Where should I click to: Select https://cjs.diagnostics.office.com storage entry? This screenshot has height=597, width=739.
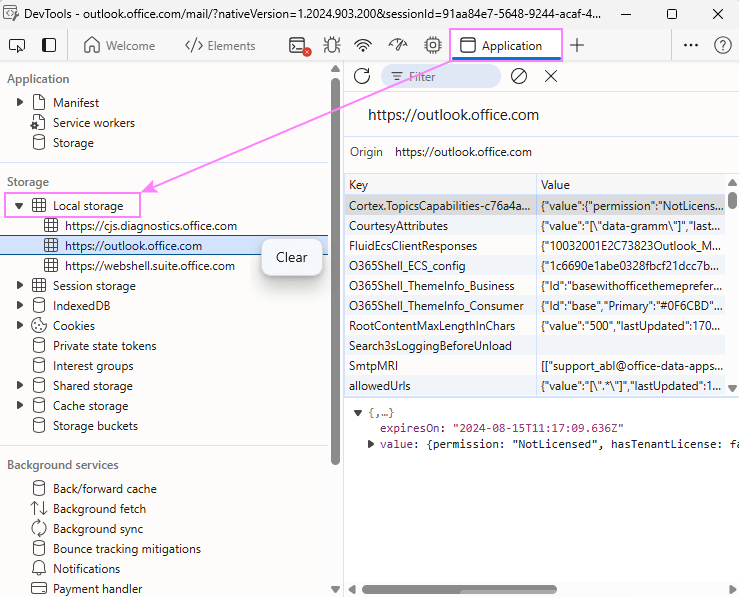[x=151, y=226]
